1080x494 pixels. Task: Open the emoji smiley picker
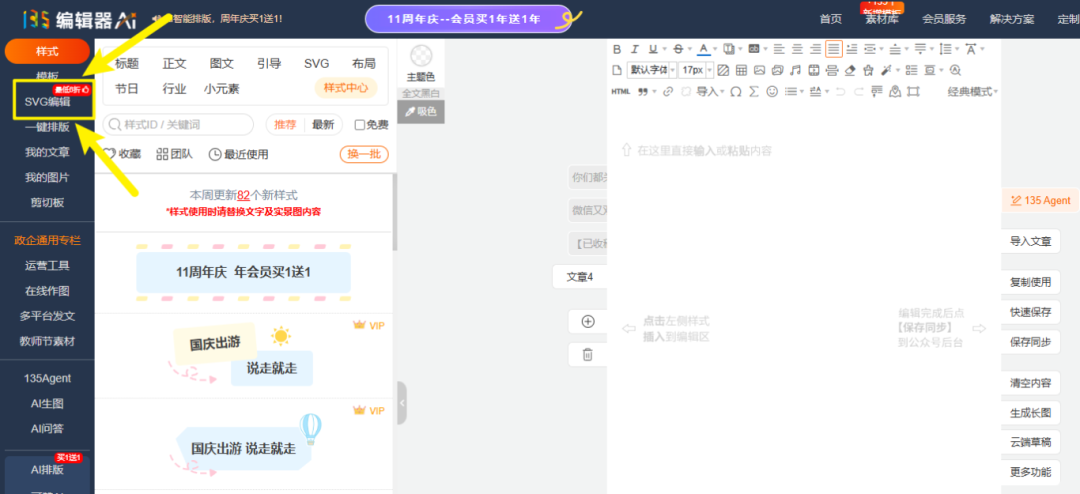pyautogui.click(x=771, y=92)
